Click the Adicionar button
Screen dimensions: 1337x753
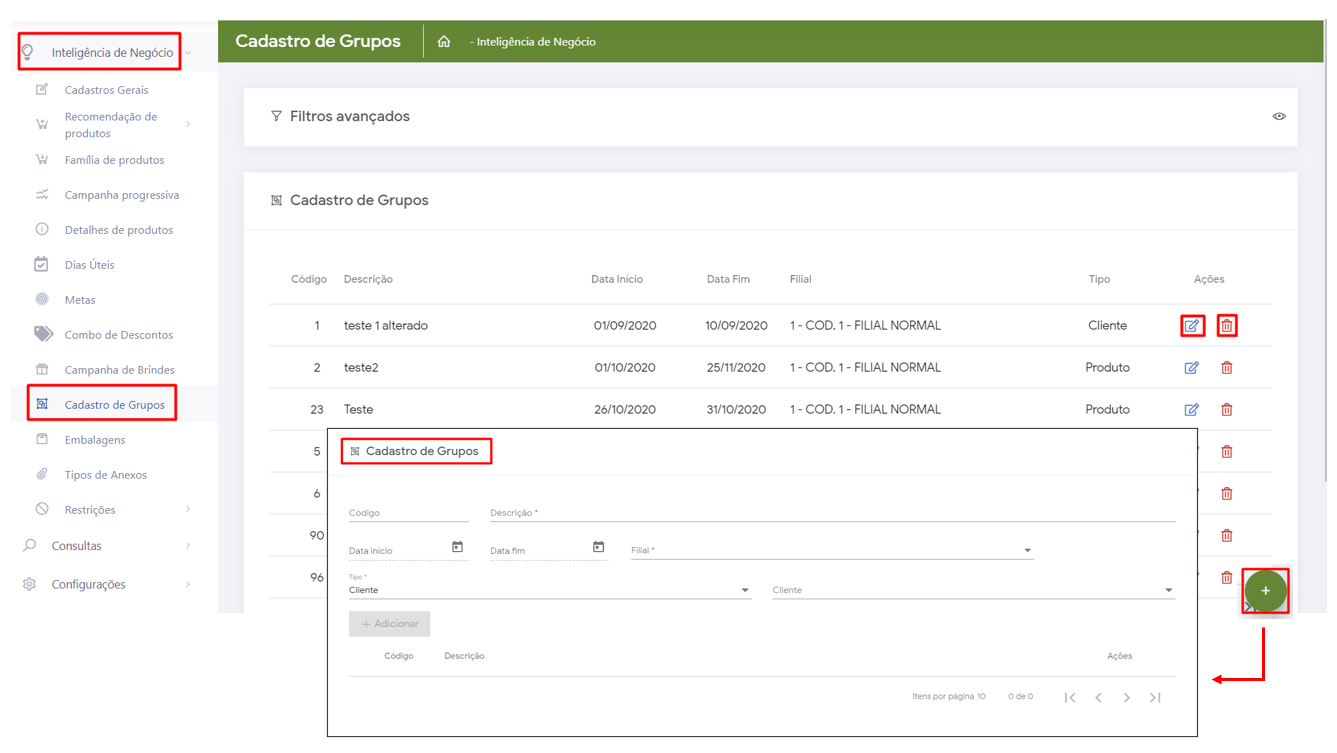pyautogui.click(x=390, y=624)
